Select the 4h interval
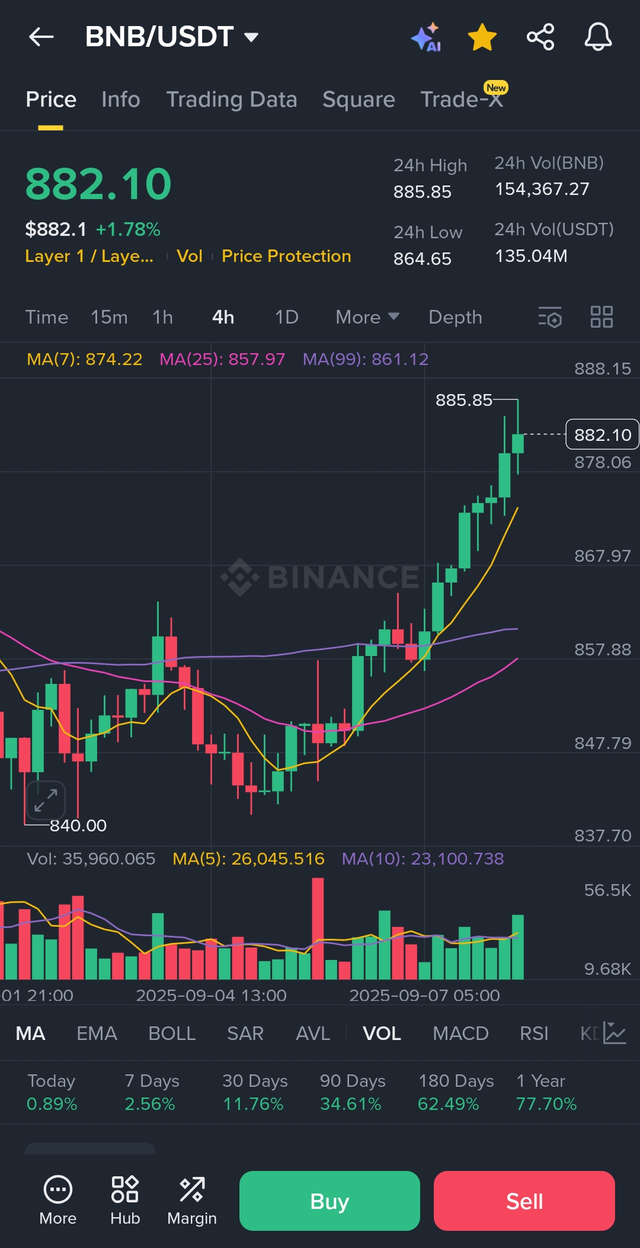The width and height of the screenshot is (640, 1248). [x=223, y=317]
